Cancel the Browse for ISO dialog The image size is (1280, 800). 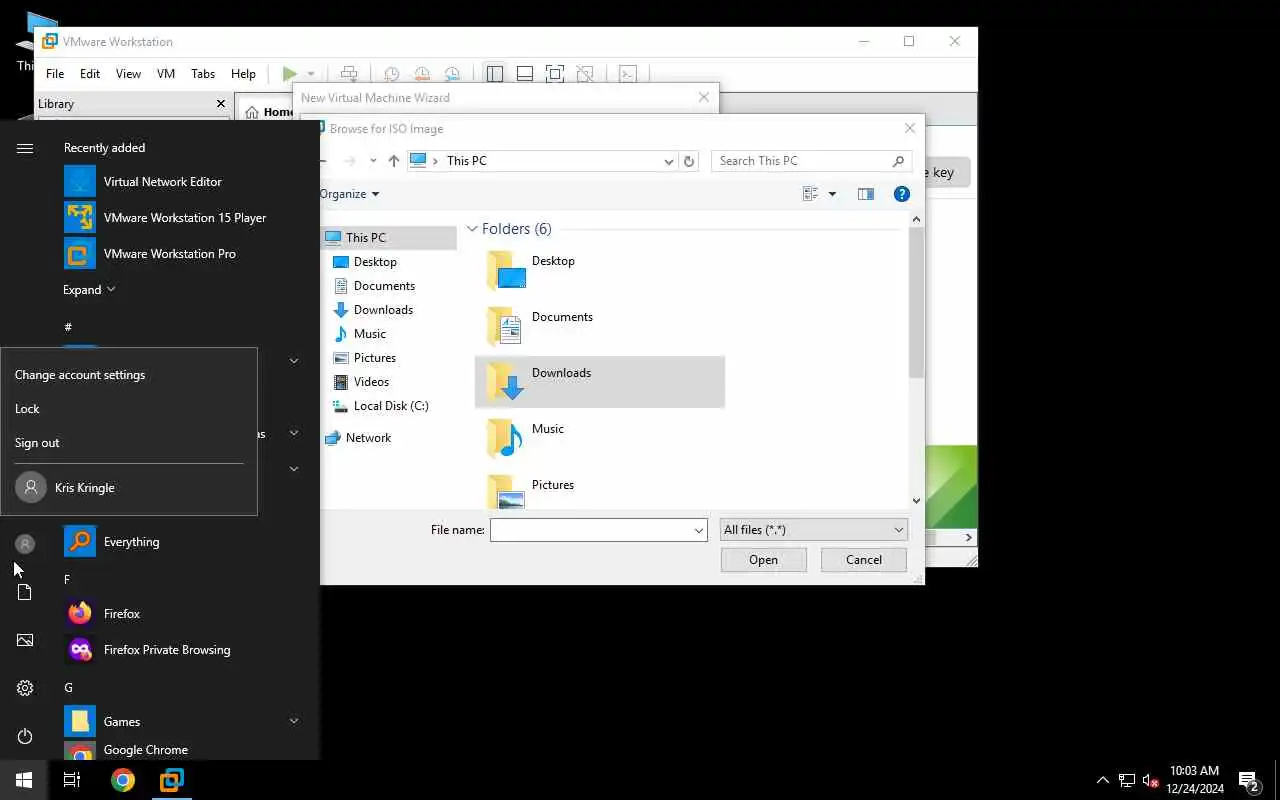pyautogui.click(x=864, y=560)
